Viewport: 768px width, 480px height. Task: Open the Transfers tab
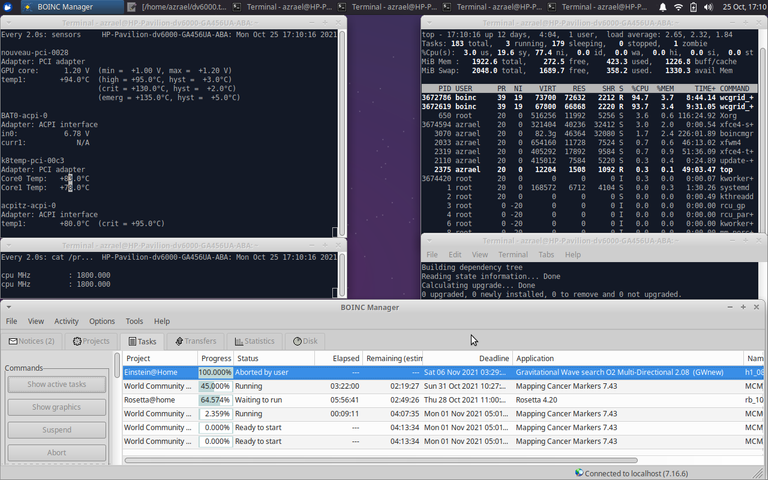[195, 341]
